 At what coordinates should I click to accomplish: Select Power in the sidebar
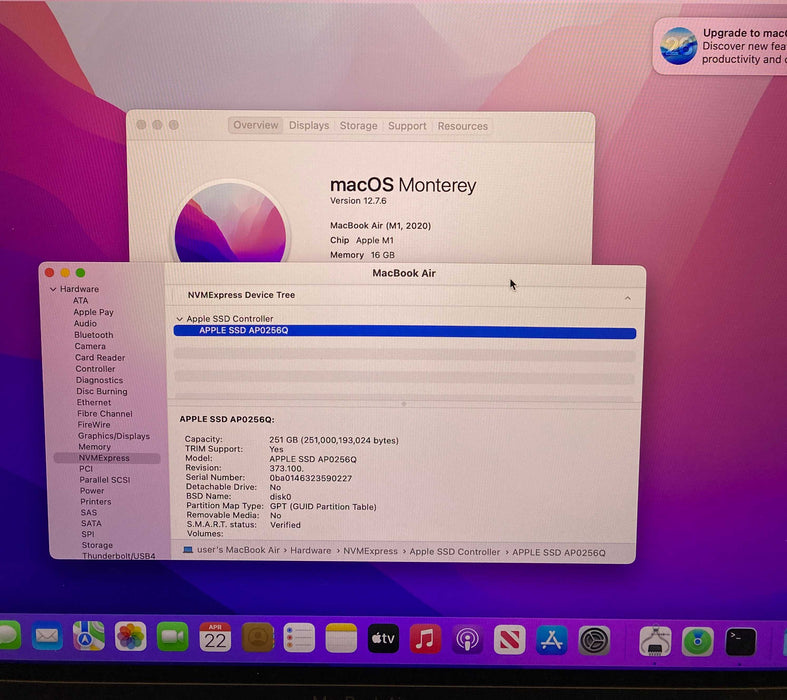point(92,491)
